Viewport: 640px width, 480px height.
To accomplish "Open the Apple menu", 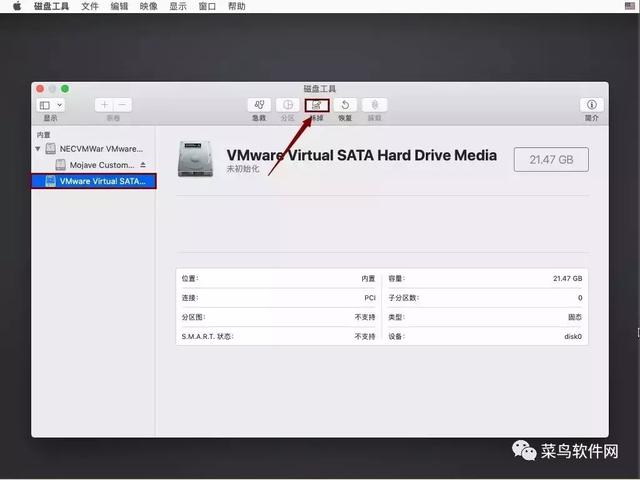I will click(x=17, y=6).
